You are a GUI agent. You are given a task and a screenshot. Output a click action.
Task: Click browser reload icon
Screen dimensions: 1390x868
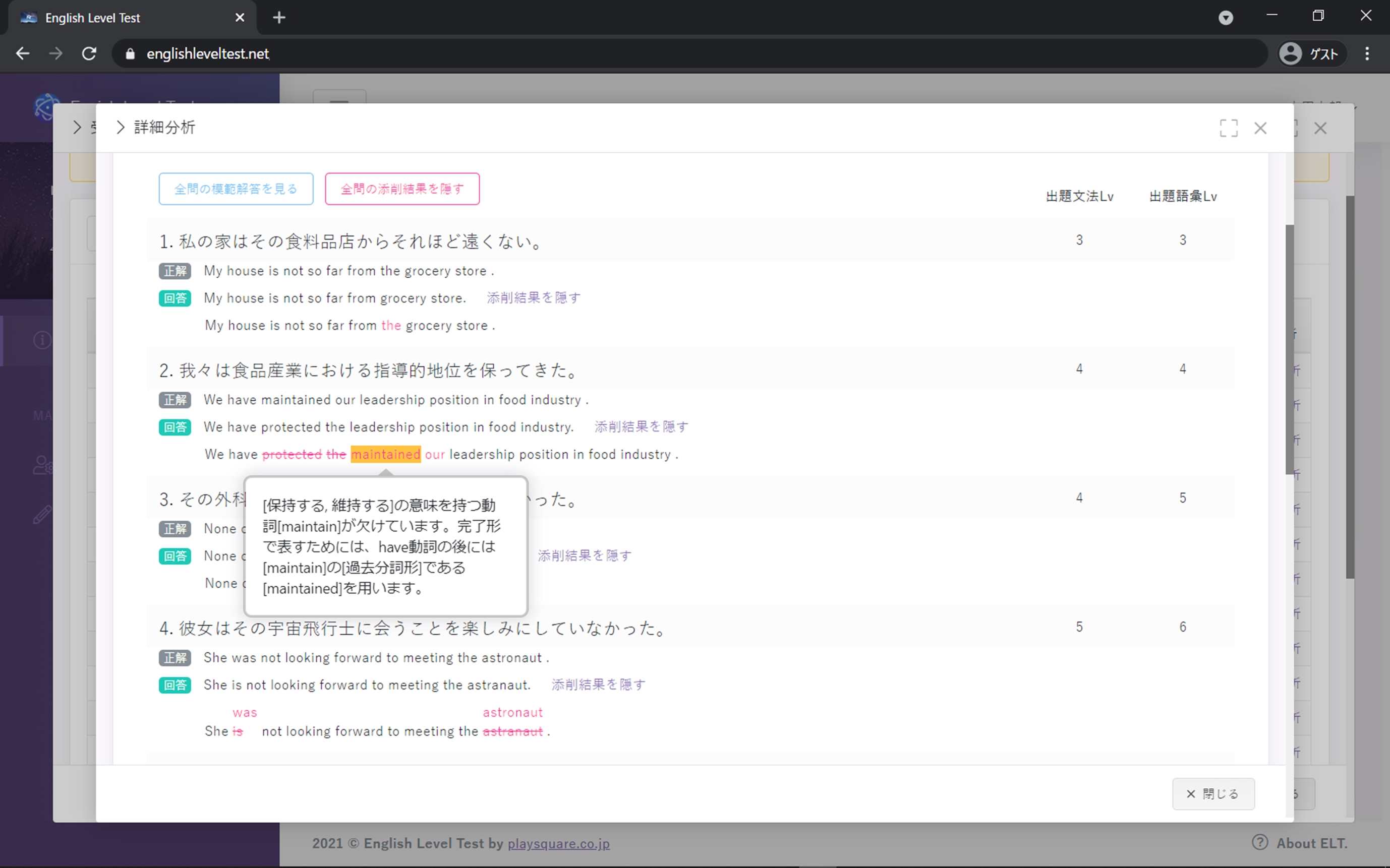click(89, 53)
